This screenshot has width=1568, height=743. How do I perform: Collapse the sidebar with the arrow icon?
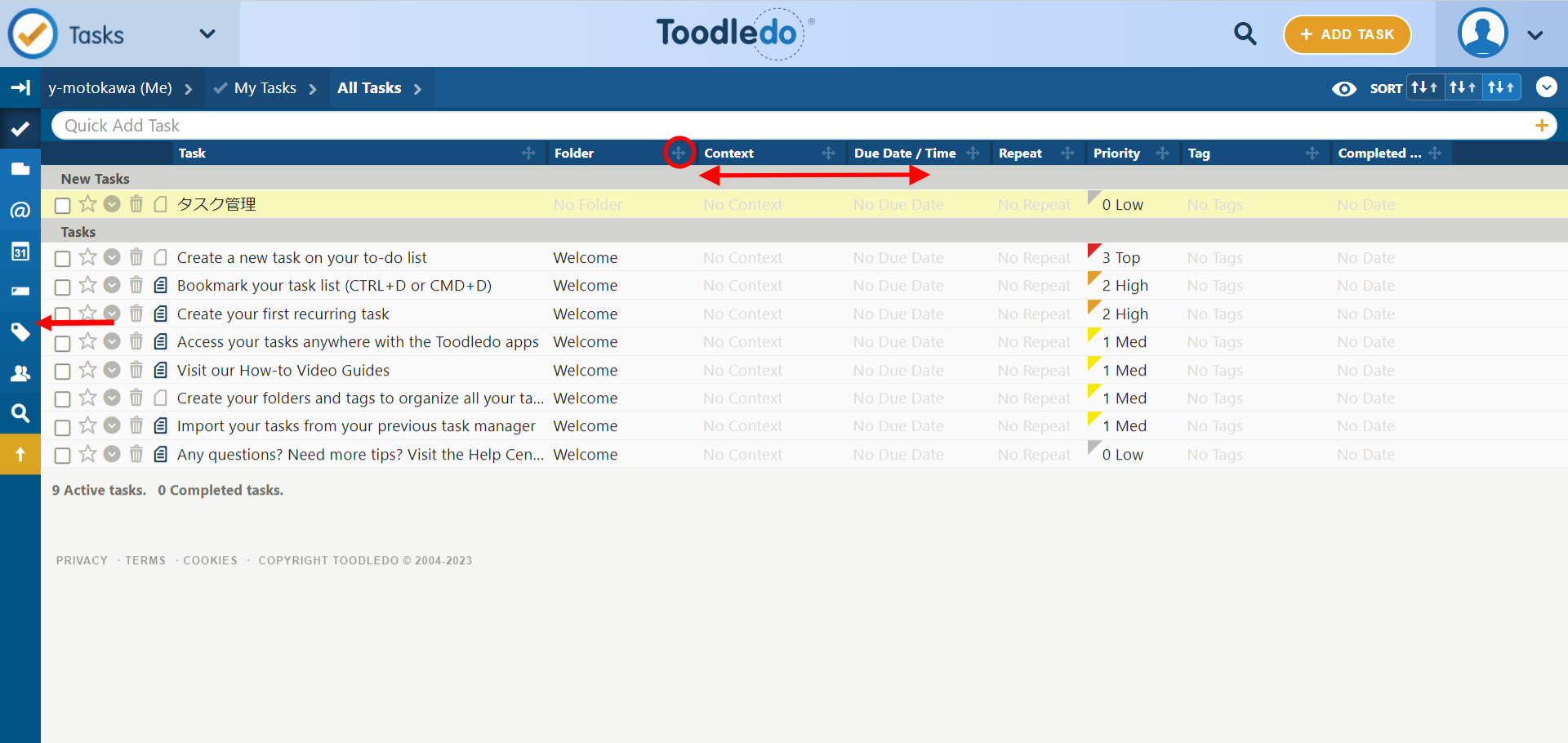tap(20, 87)
